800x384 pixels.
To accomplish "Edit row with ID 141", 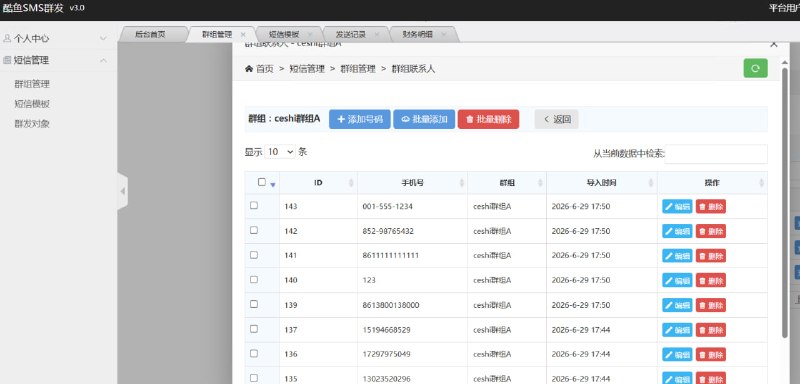I will (x=677, y=255).
